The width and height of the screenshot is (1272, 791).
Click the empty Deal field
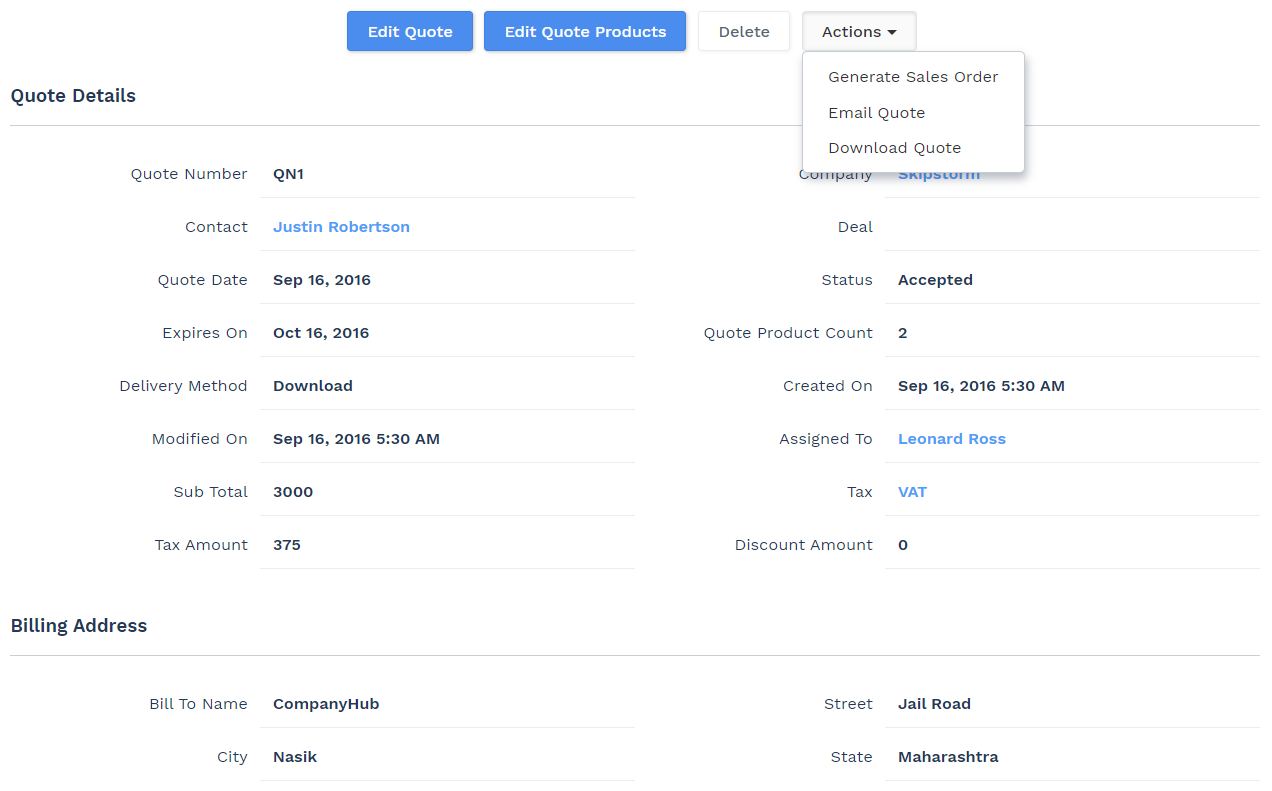1070,226
